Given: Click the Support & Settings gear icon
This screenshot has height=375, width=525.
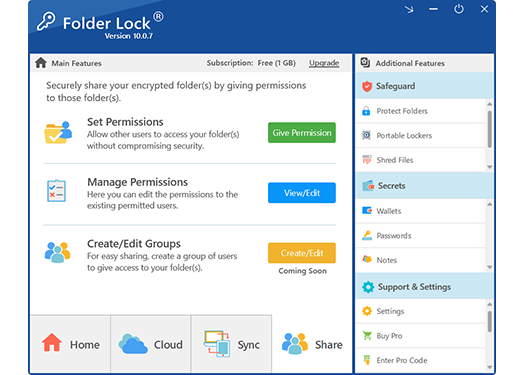Looking at the screenshot, I should pyautogui.click(x=368, y=287).
